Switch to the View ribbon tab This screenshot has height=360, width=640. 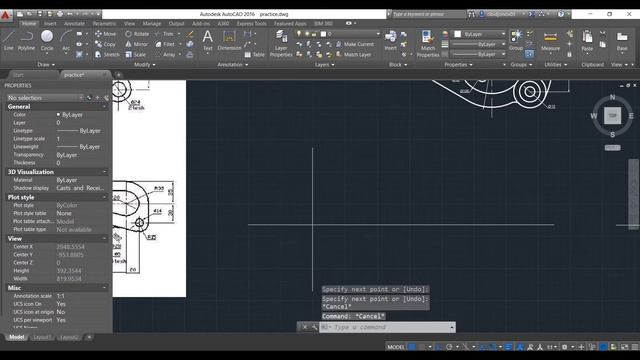[x=129, y=24]
